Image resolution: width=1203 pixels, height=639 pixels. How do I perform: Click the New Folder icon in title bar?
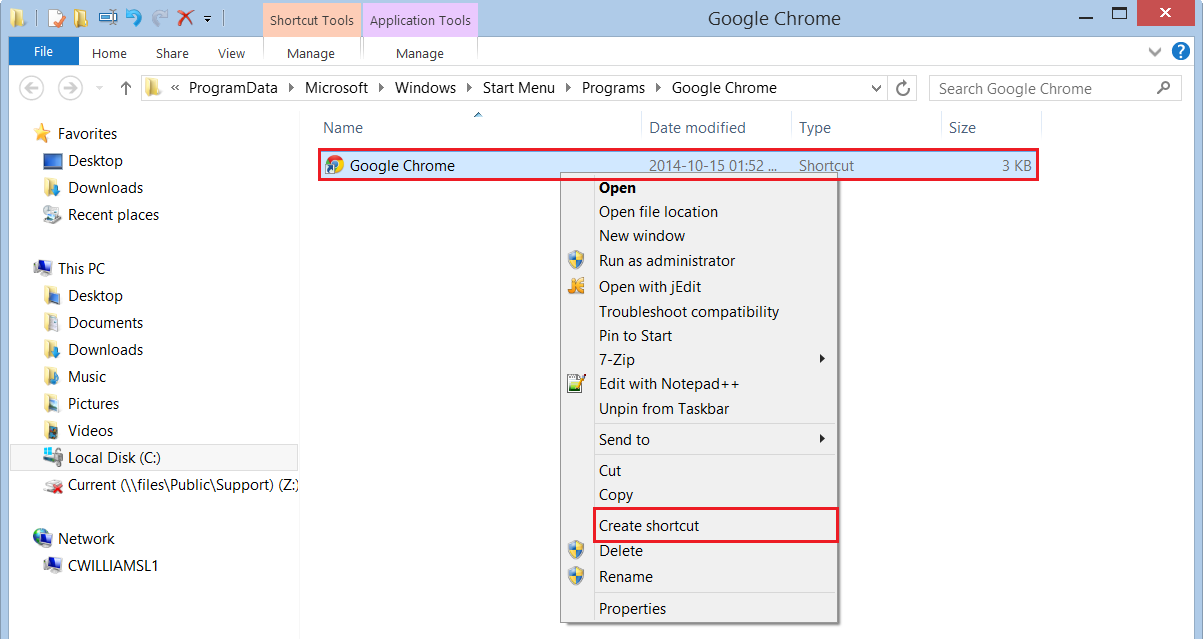pyautogui.click(x=81, y=18)
